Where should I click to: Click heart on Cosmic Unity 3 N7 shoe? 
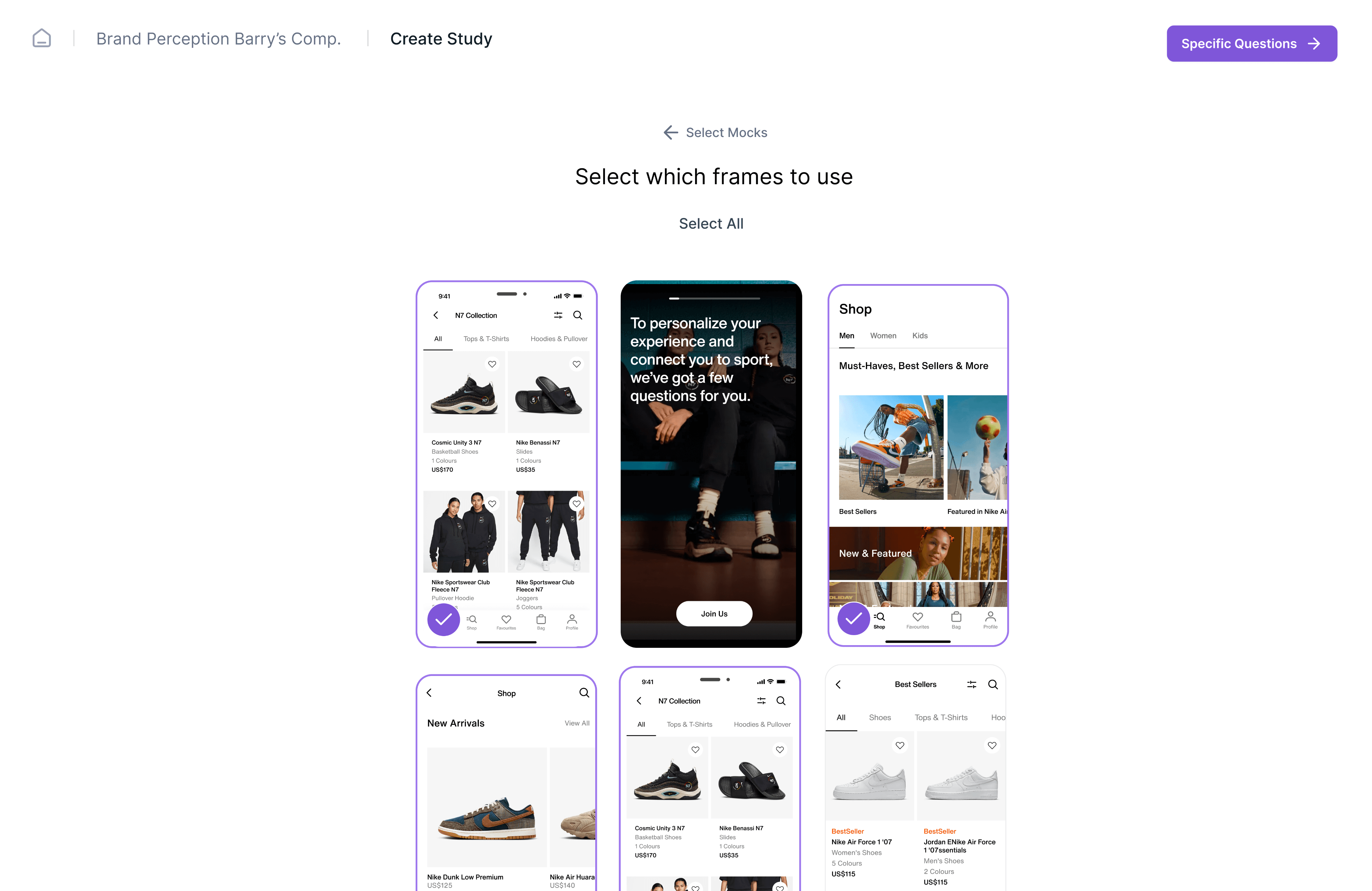tap(492, 364)
